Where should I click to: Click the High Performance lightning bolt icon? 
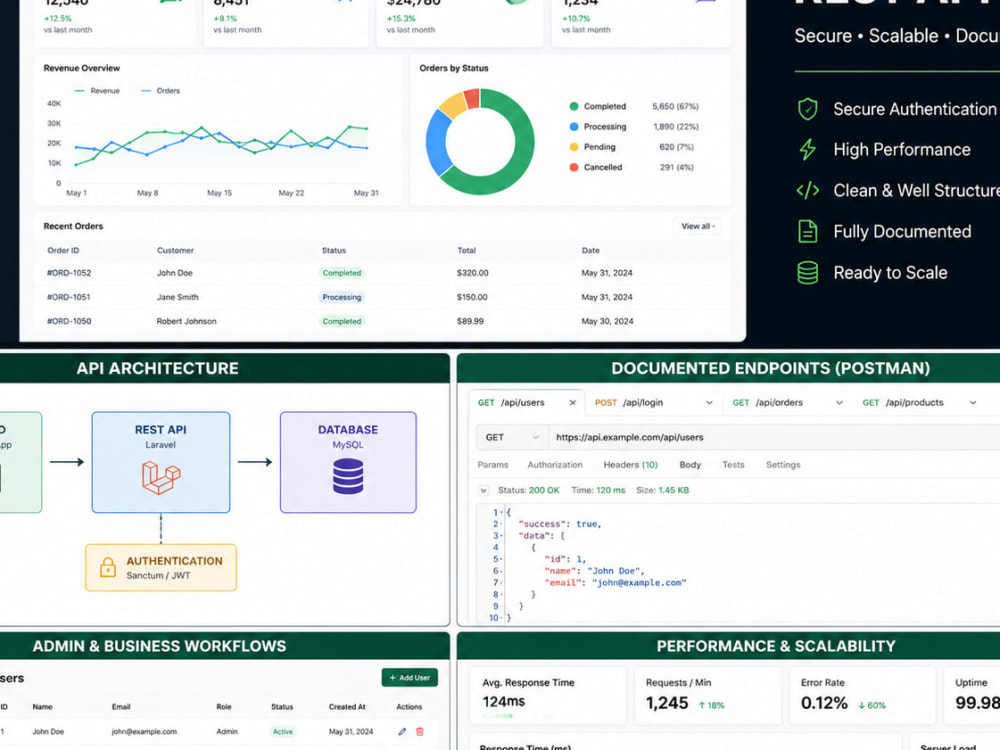pyautogui.click(x=807, y=149)
